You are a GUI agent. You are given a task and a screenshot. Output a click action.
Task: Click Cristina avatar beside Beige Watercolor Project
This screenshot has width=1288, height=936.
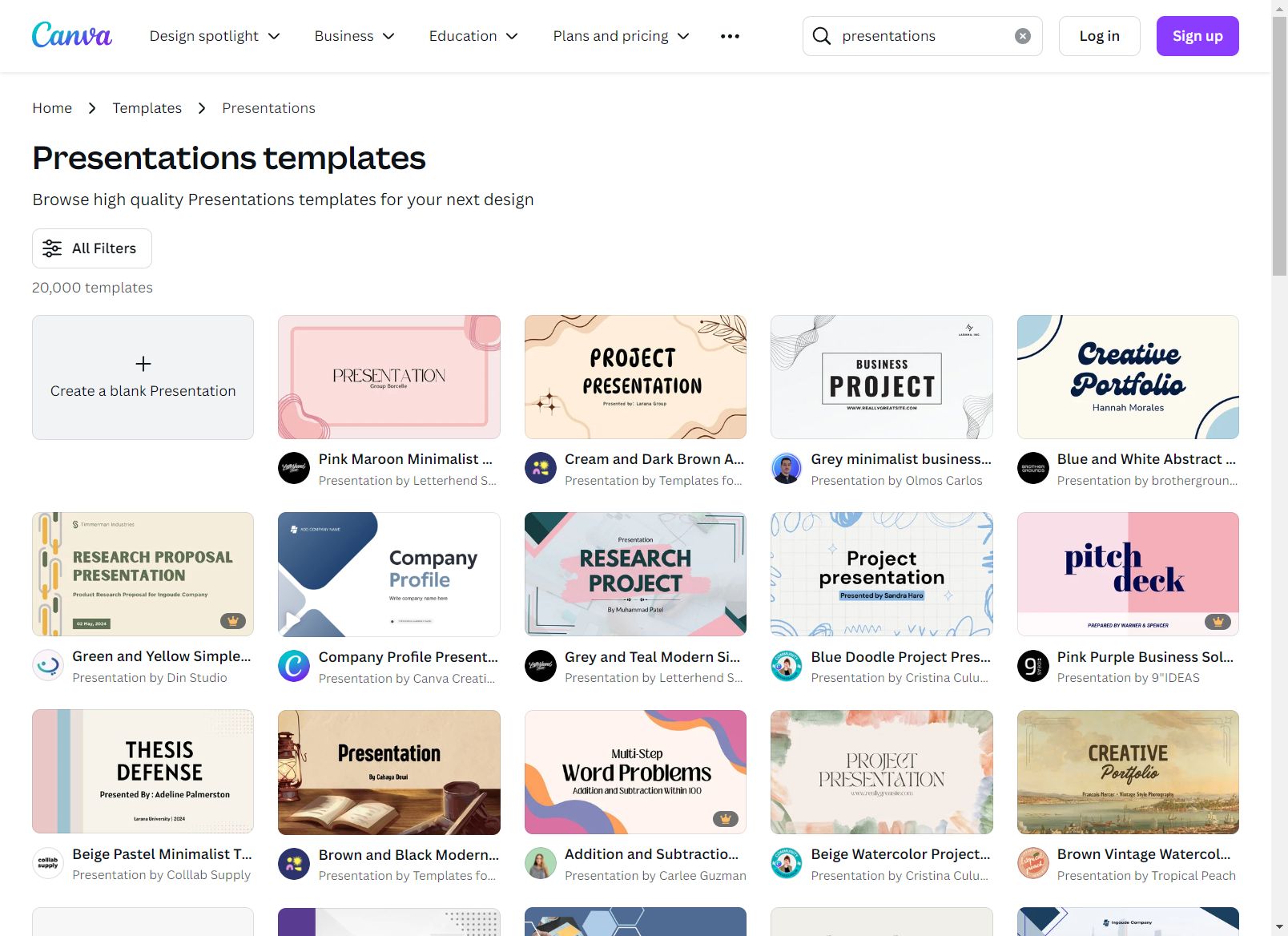pyautogui.click(x=787, y=863)
